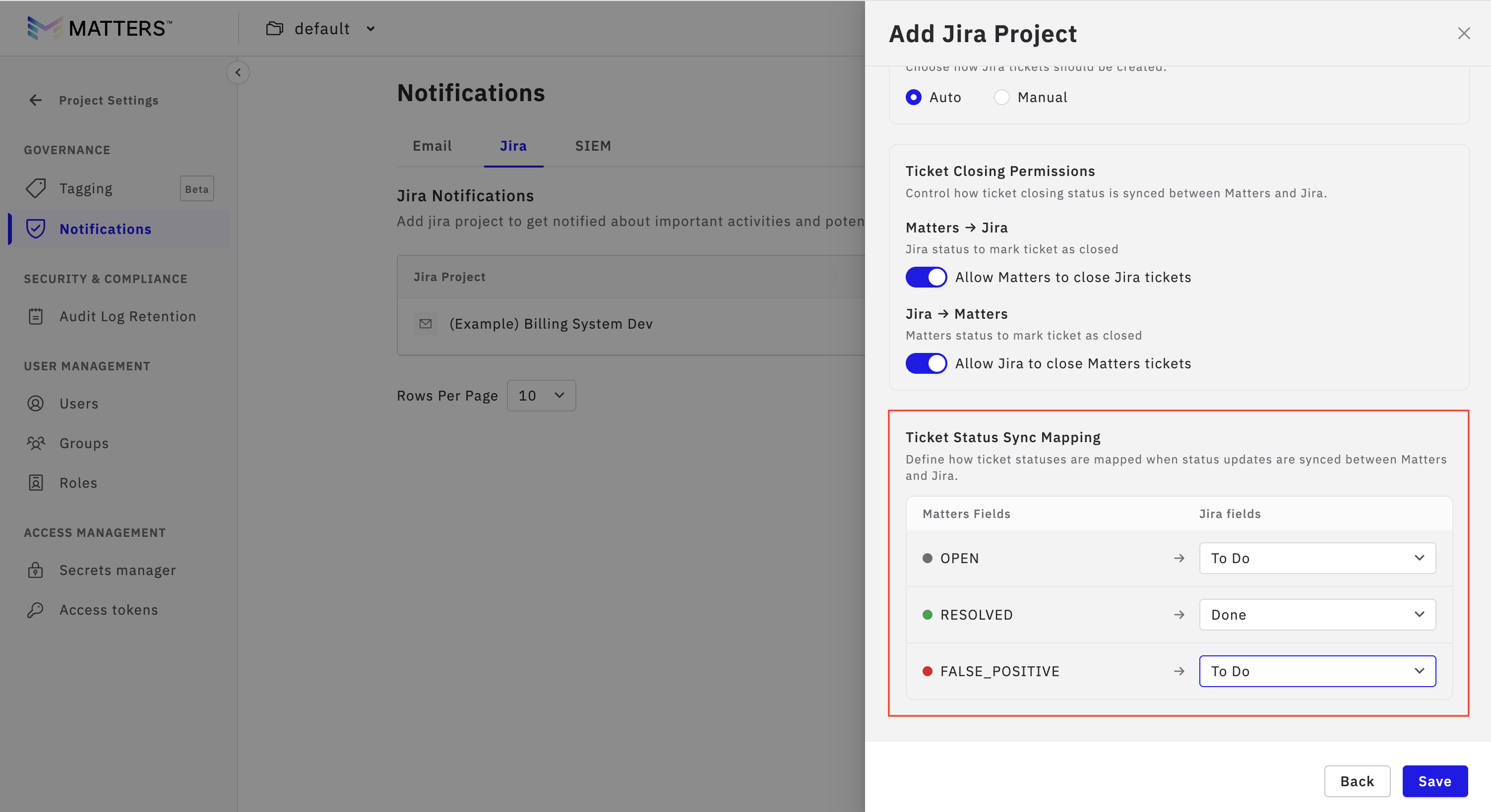Screen dimensions: 1491x812
Task: Switch to the SIEM tab
Action: click(593, 146)
